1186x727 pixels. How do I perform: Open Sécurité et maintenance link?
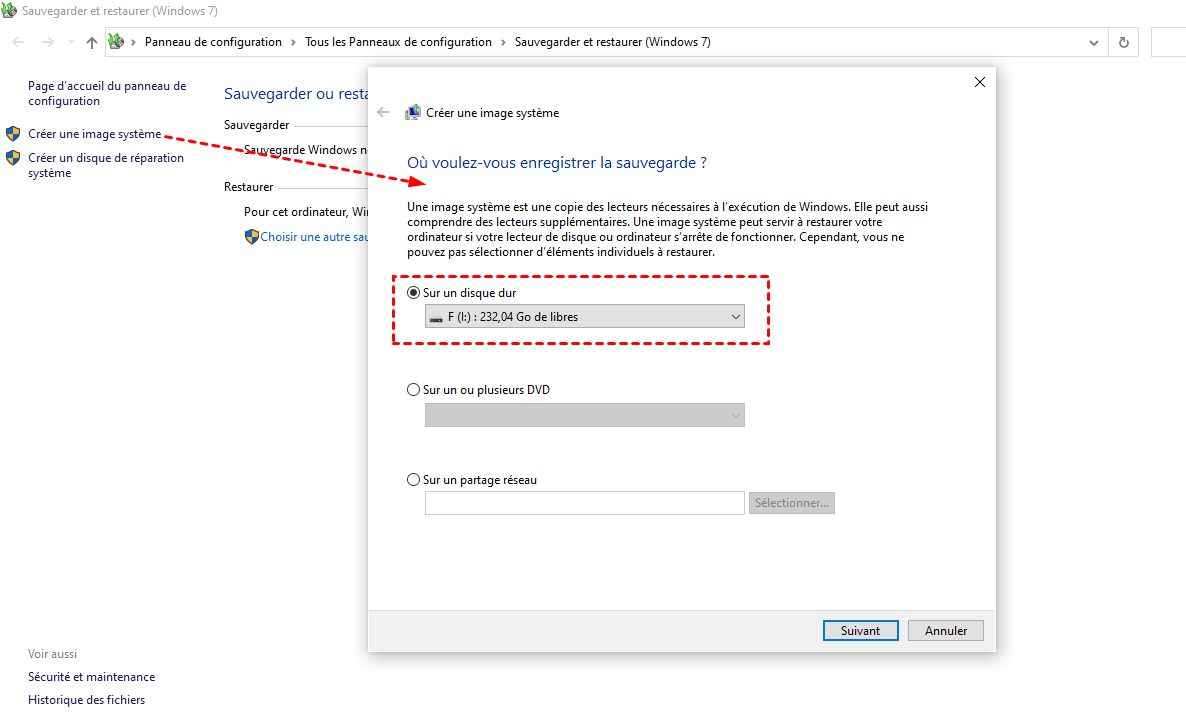[92, 677]
